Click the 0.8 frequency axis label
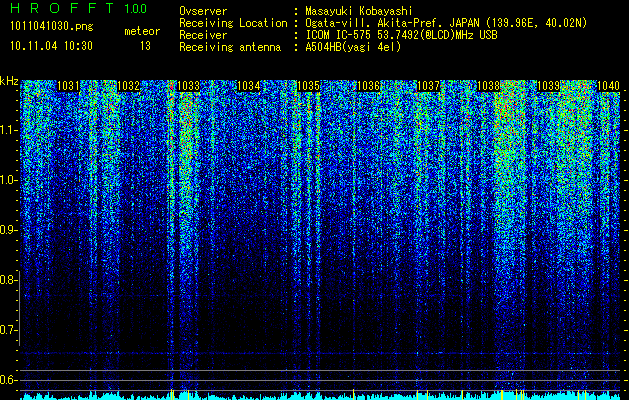This screenshot has height=400, width=629. pos(8,280)
